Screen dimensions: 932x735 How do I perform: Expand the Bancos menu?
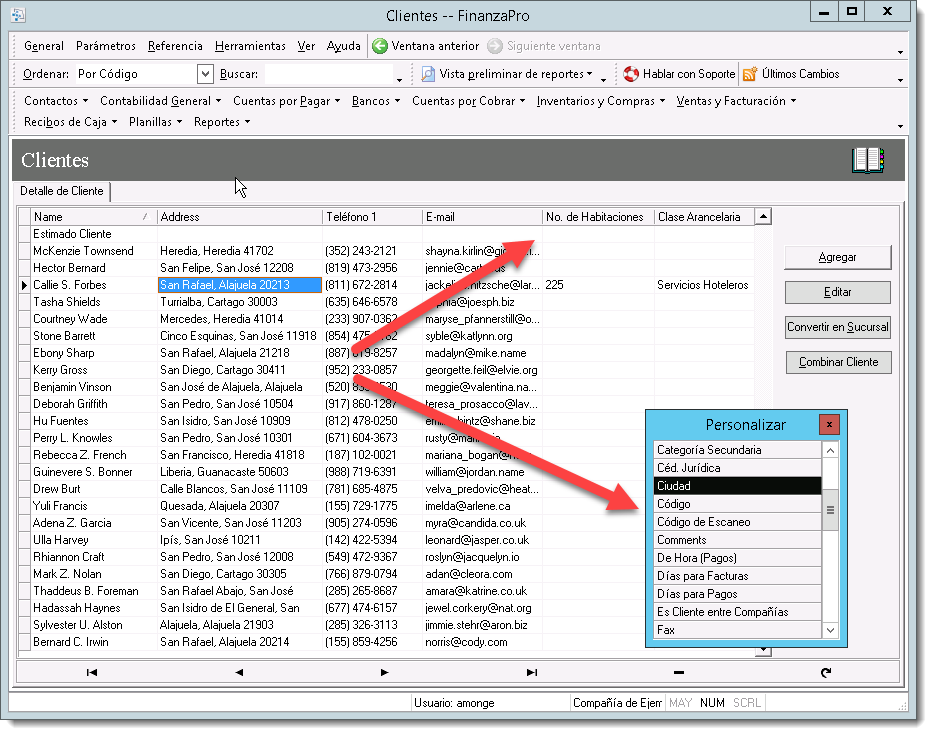376,101
